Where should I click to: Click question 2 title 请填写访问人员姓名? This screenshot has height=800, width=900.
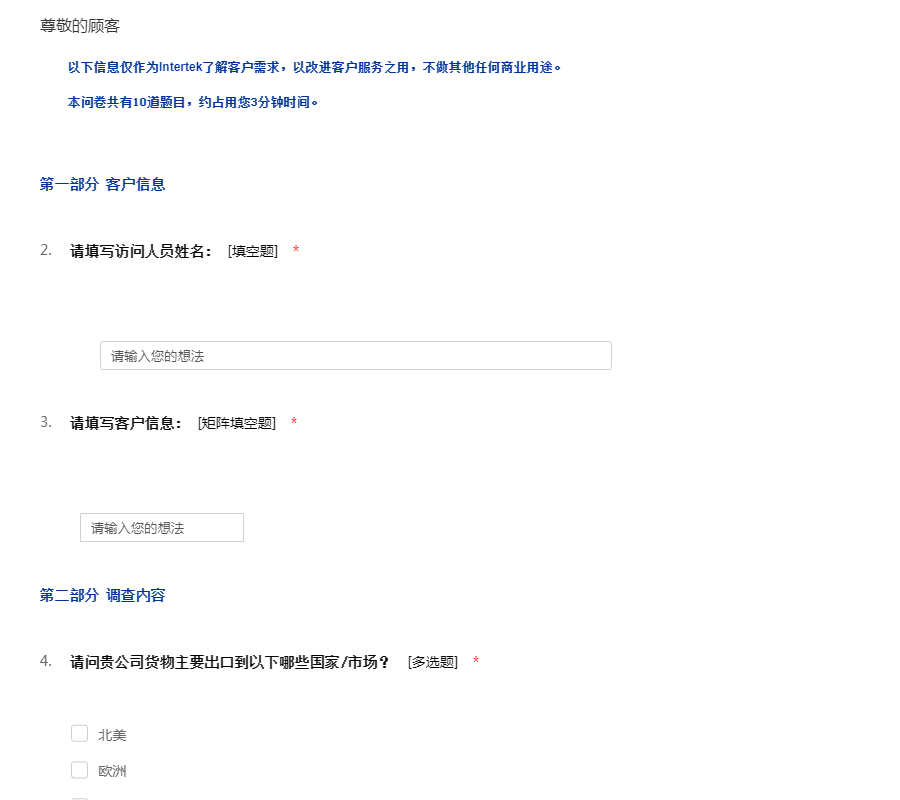pos(141,251)
